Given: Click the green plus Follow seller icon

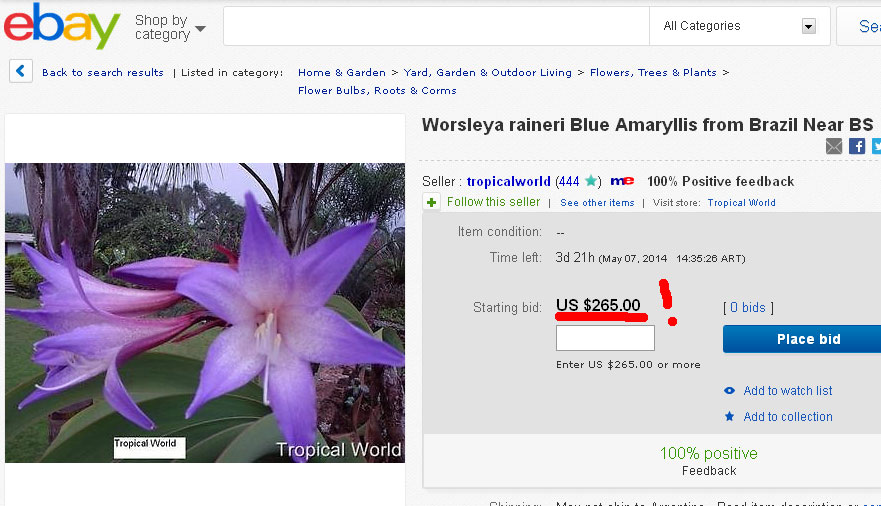Looking at the screenshot, I should pyautogui.click(x=432, y=202).
